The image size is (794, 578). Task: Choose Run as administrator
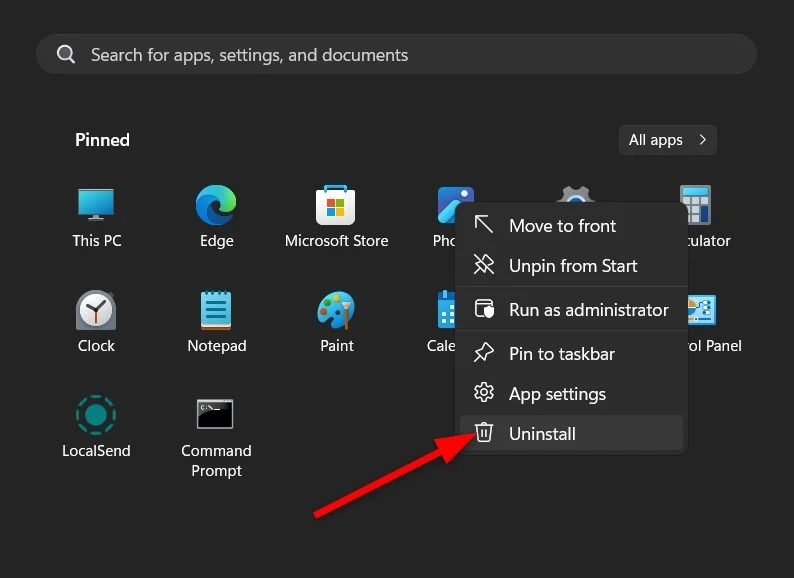(x=588, y=310)
